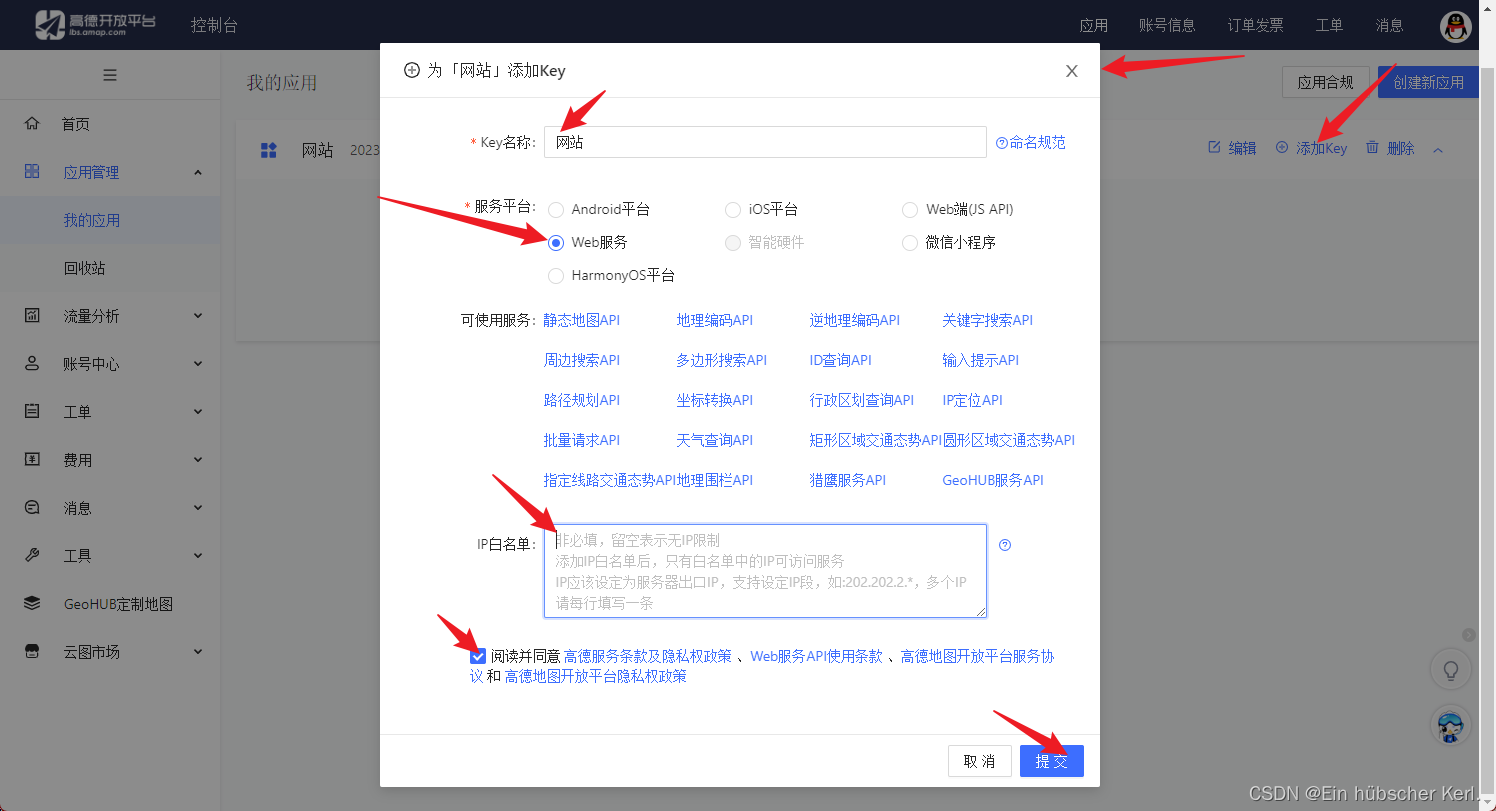
Task: Click the home icon beside 首页
Action: click(32, 124)
